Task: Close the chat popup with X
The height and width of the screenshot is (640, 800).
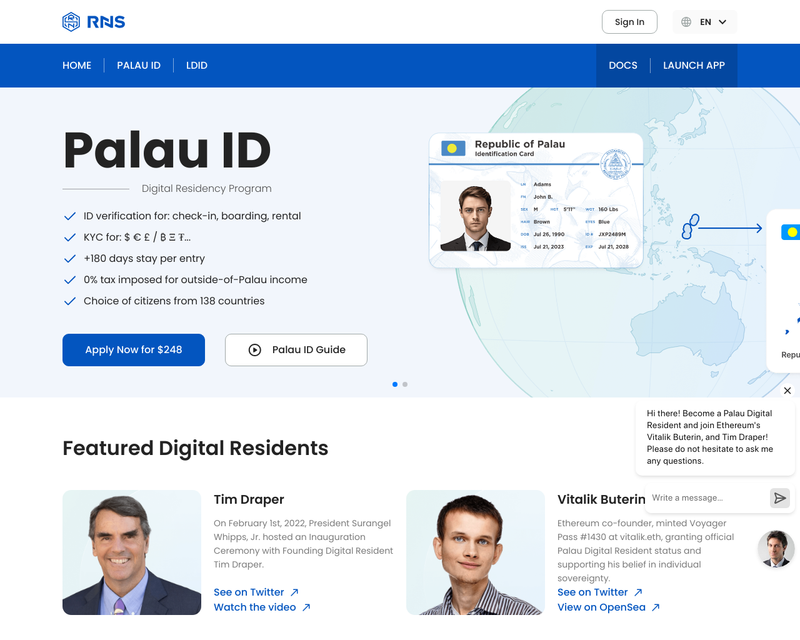Action: point(787,390)
